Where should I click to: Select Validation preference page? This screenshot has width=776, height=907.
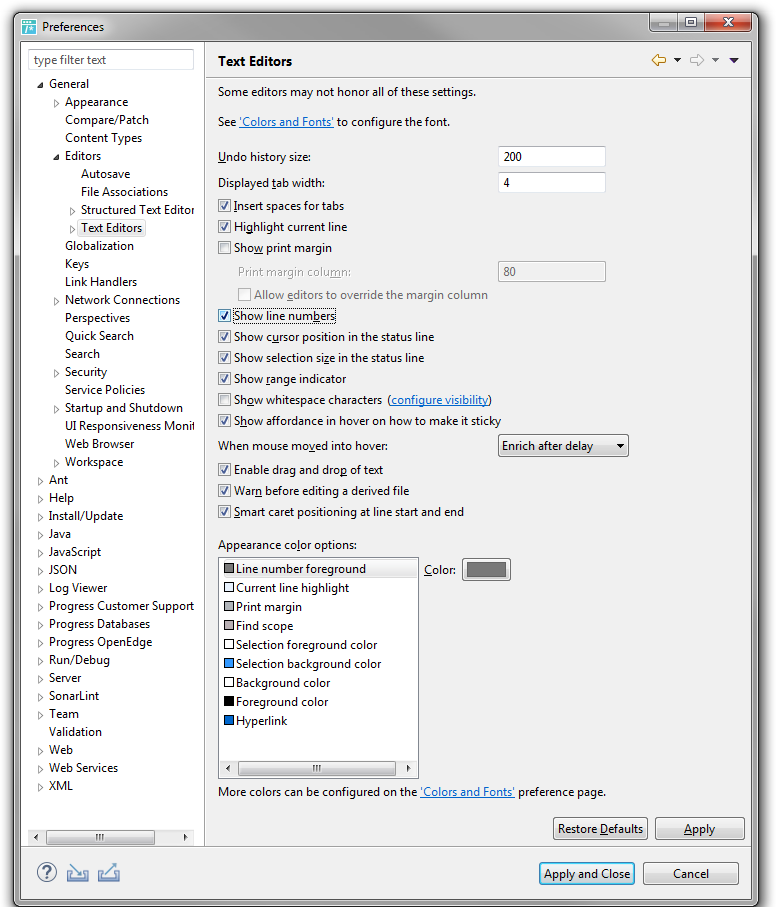(x=75, y=732)
